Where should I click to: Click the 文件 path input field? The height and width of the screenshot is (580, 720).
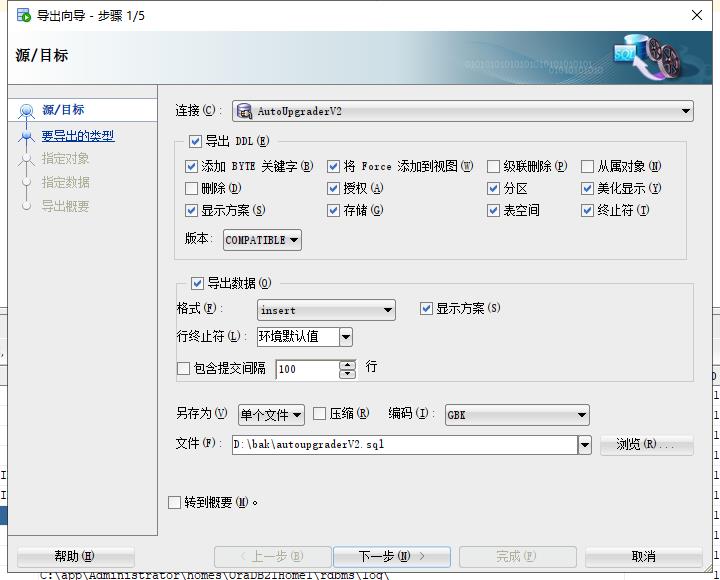404,445
